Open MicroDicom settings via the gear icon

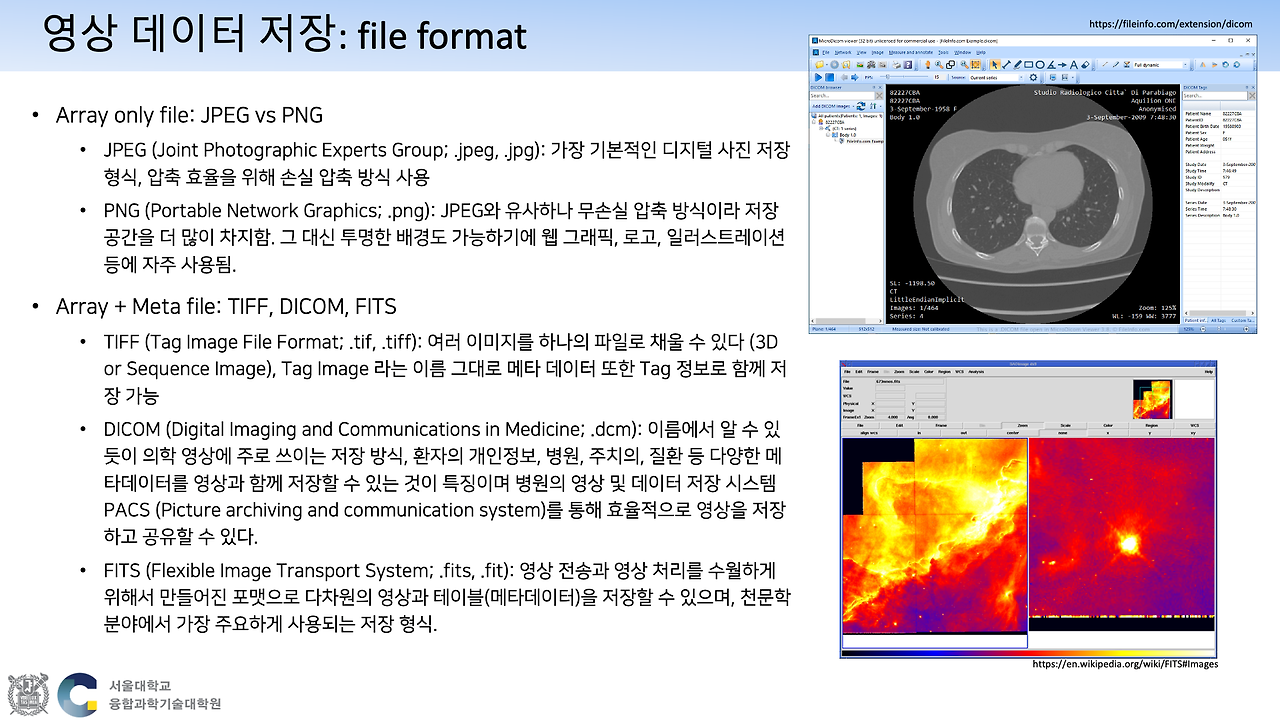point(1032,77)
